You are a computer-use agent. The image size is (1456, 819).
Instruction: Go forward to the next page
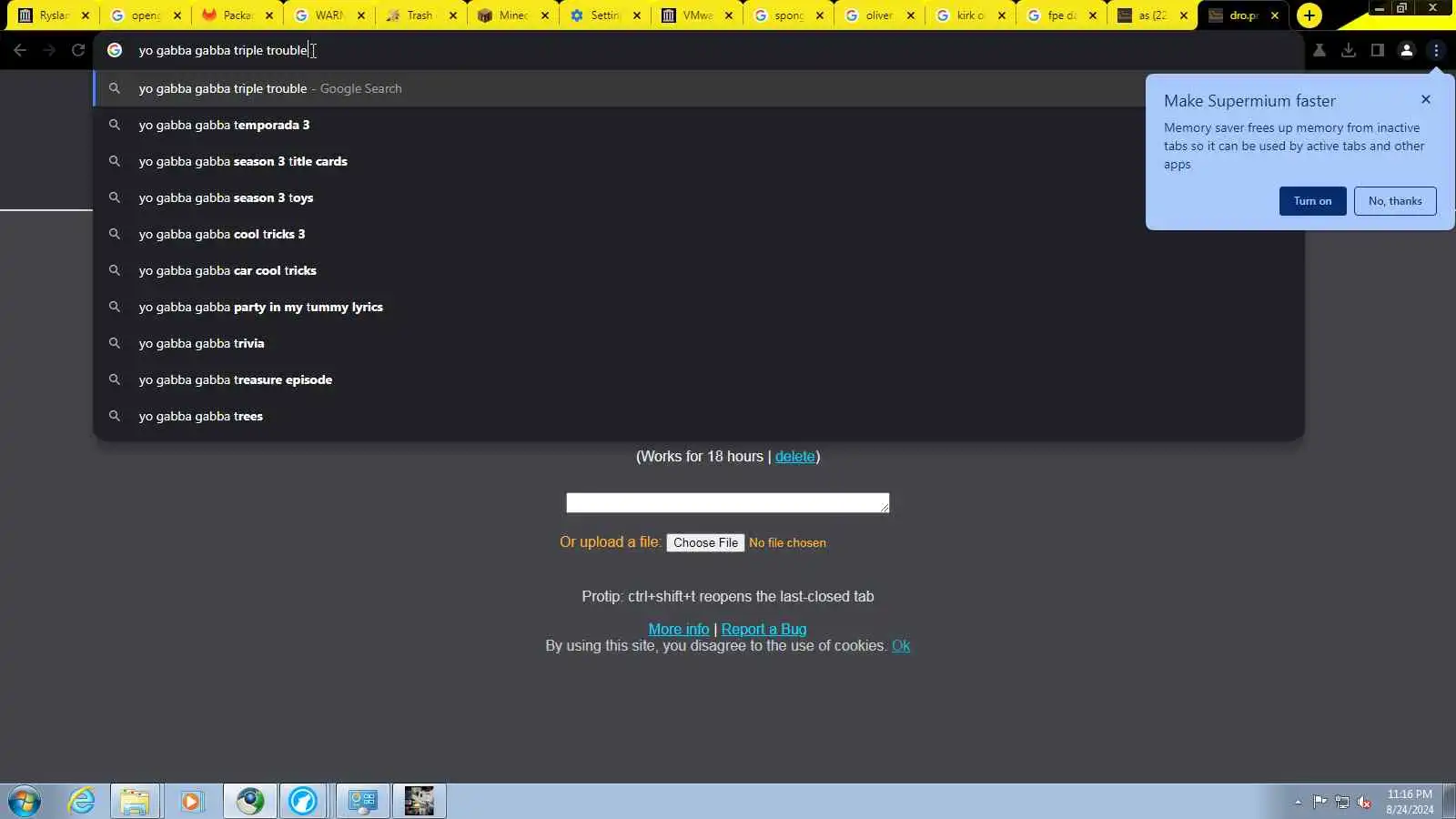pyautogui.click(x=49, y=50)
